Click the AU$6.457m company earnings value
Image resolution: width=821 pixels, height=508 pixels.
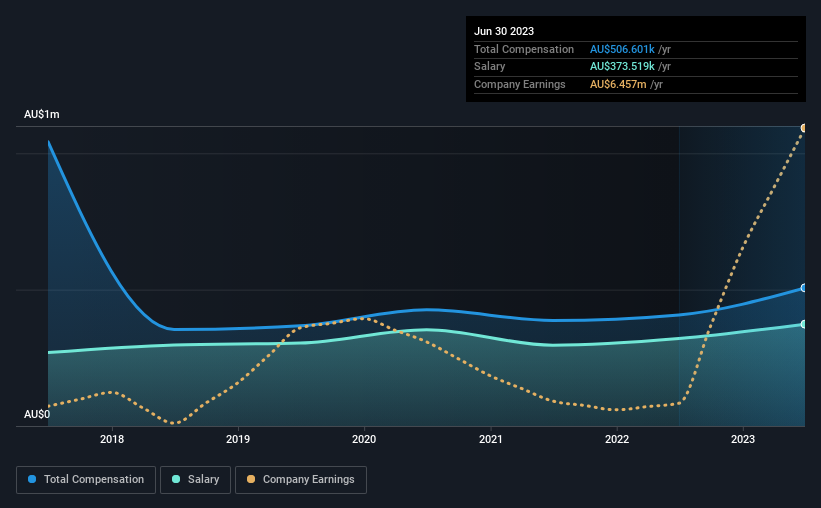pyautogui.click(x=618, y=84)
